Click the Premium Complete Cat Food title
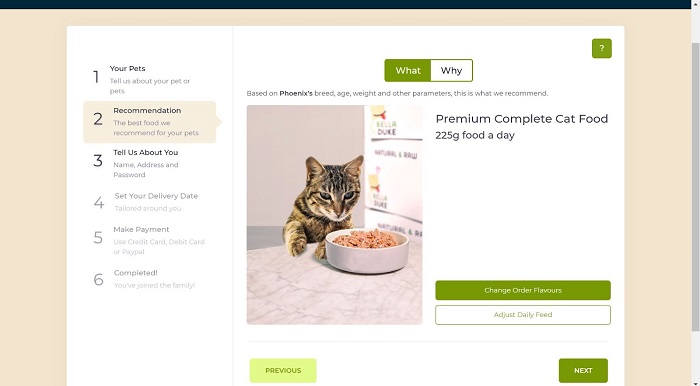 (521, 119)
